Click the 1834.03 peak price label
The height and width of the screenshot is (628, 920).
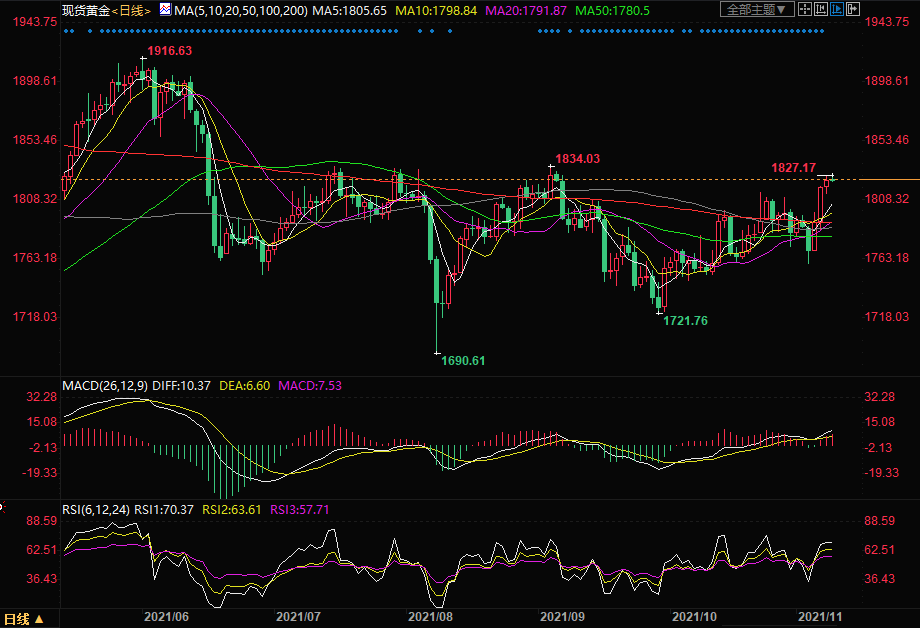578,158
